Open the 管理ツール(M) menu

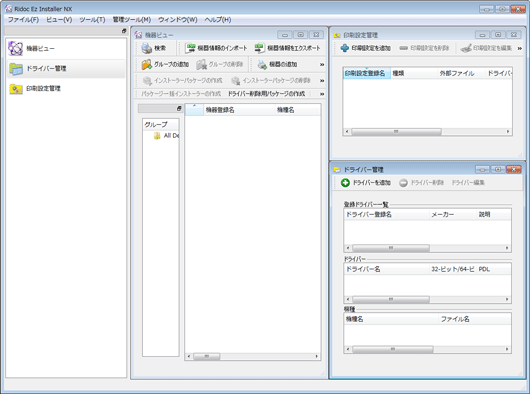tap(132, 20)
